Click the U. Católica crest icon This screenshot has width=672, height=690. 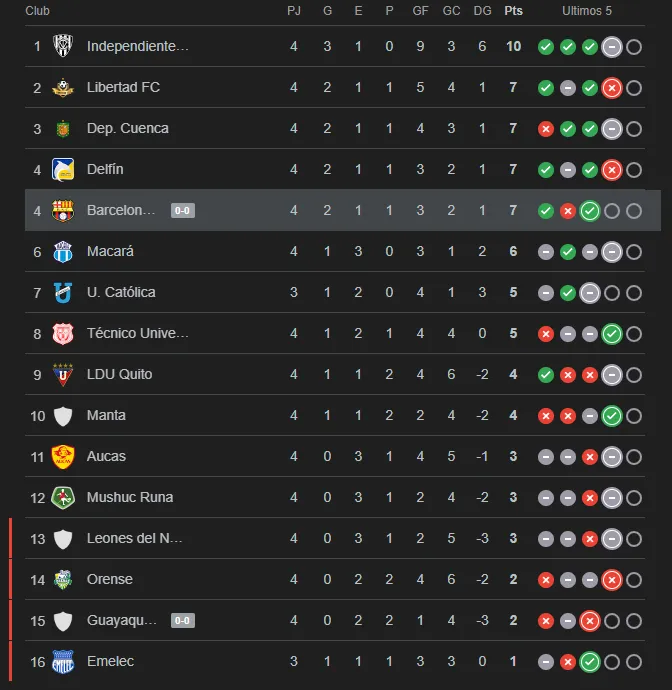pos(64,292)
